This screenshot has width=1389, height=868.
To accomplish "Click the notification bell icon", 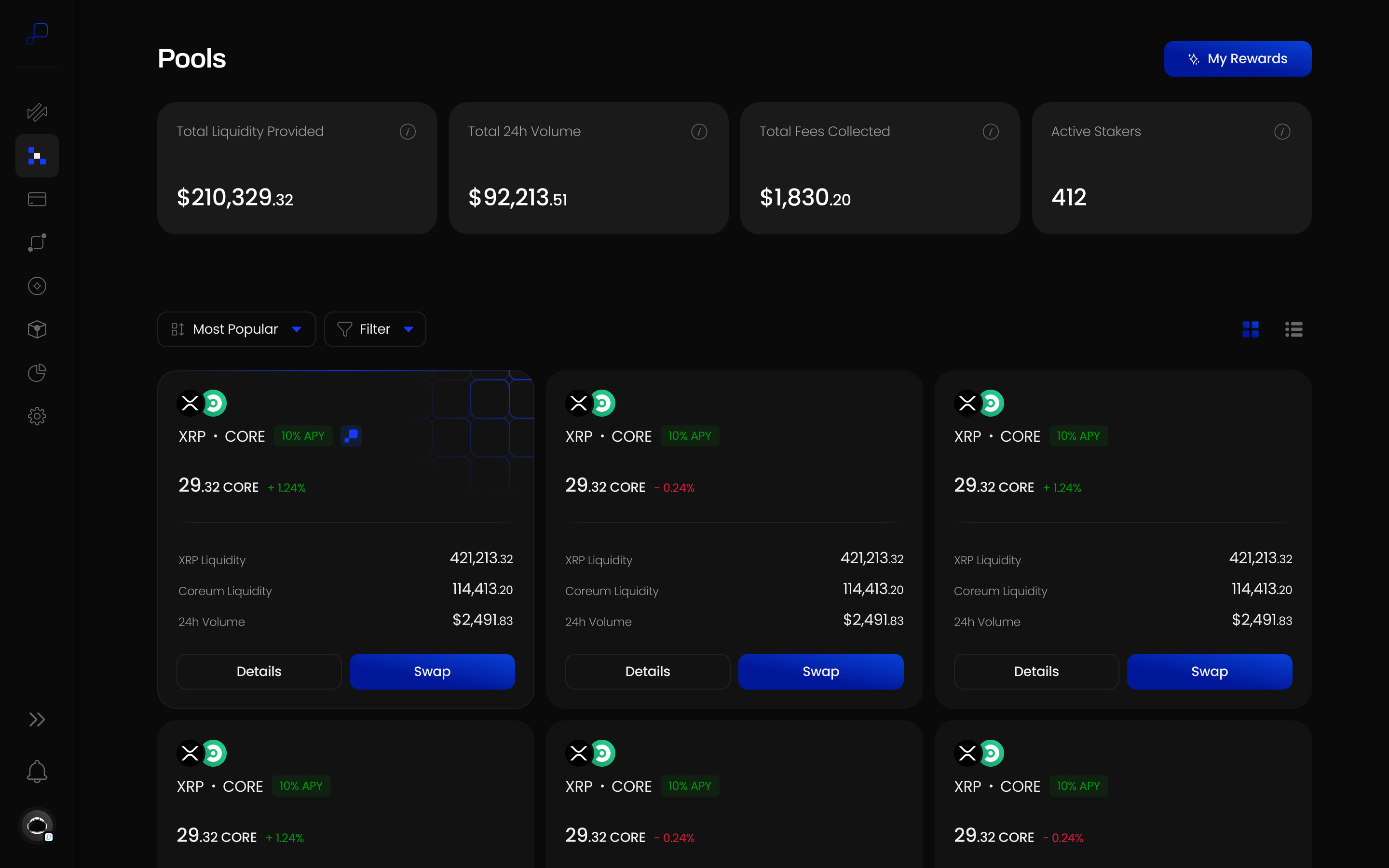I will pos(37,771).
